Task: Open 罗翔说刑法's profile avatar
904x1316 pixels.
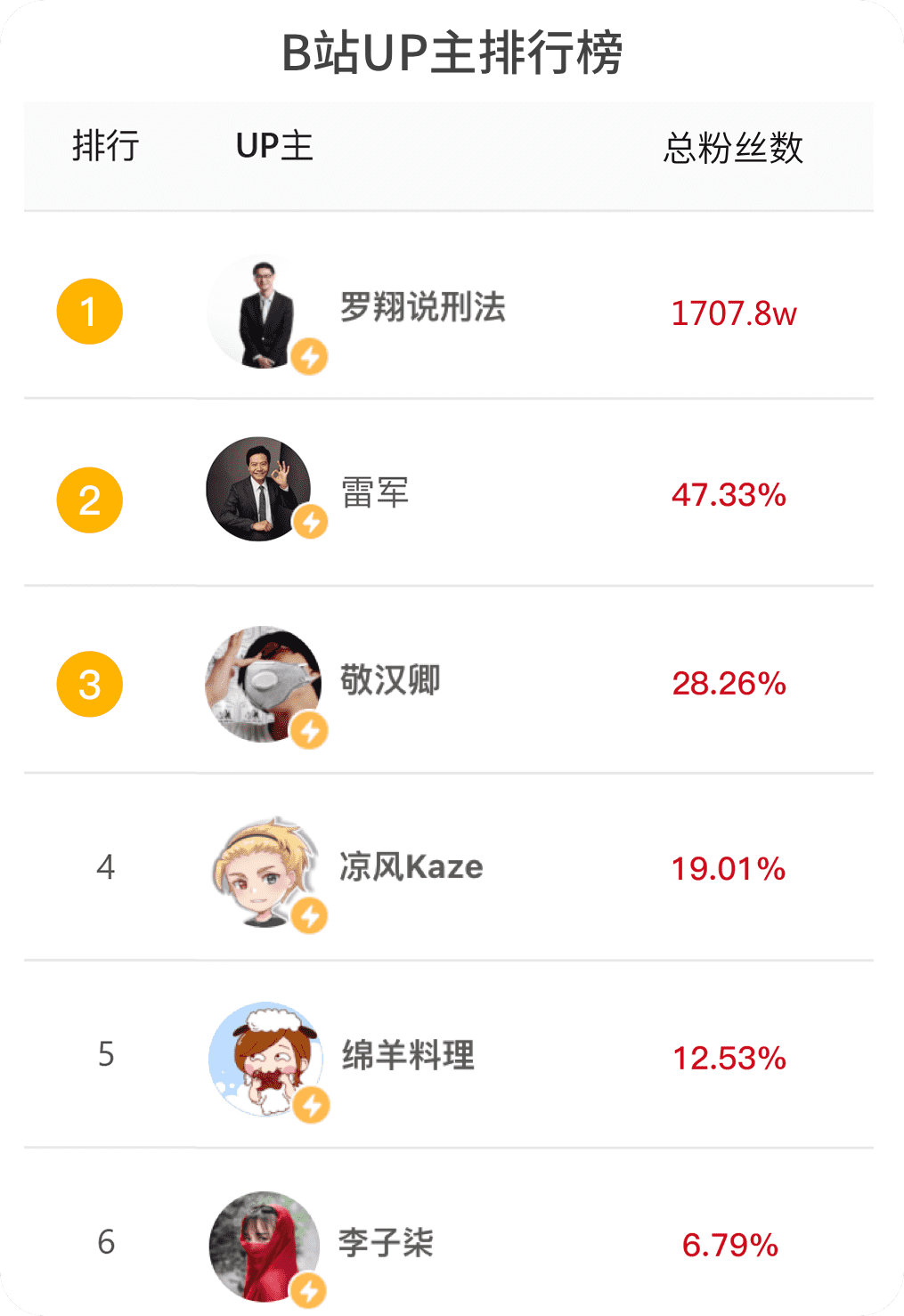Action: click(260, 311)
